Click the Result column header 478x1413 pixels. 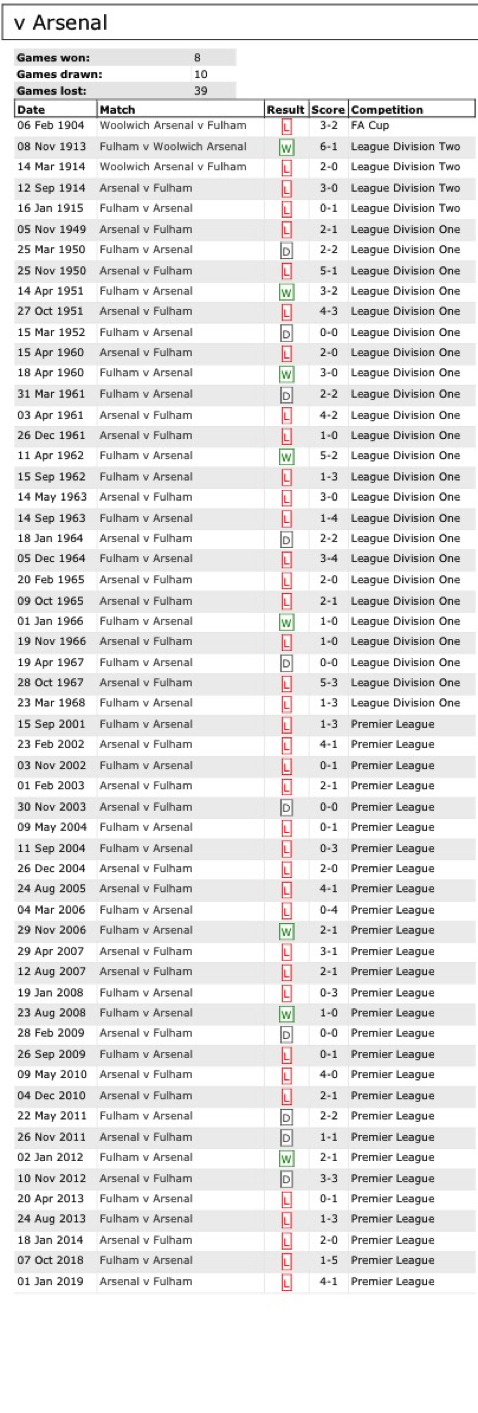click(x=286, y=109)
